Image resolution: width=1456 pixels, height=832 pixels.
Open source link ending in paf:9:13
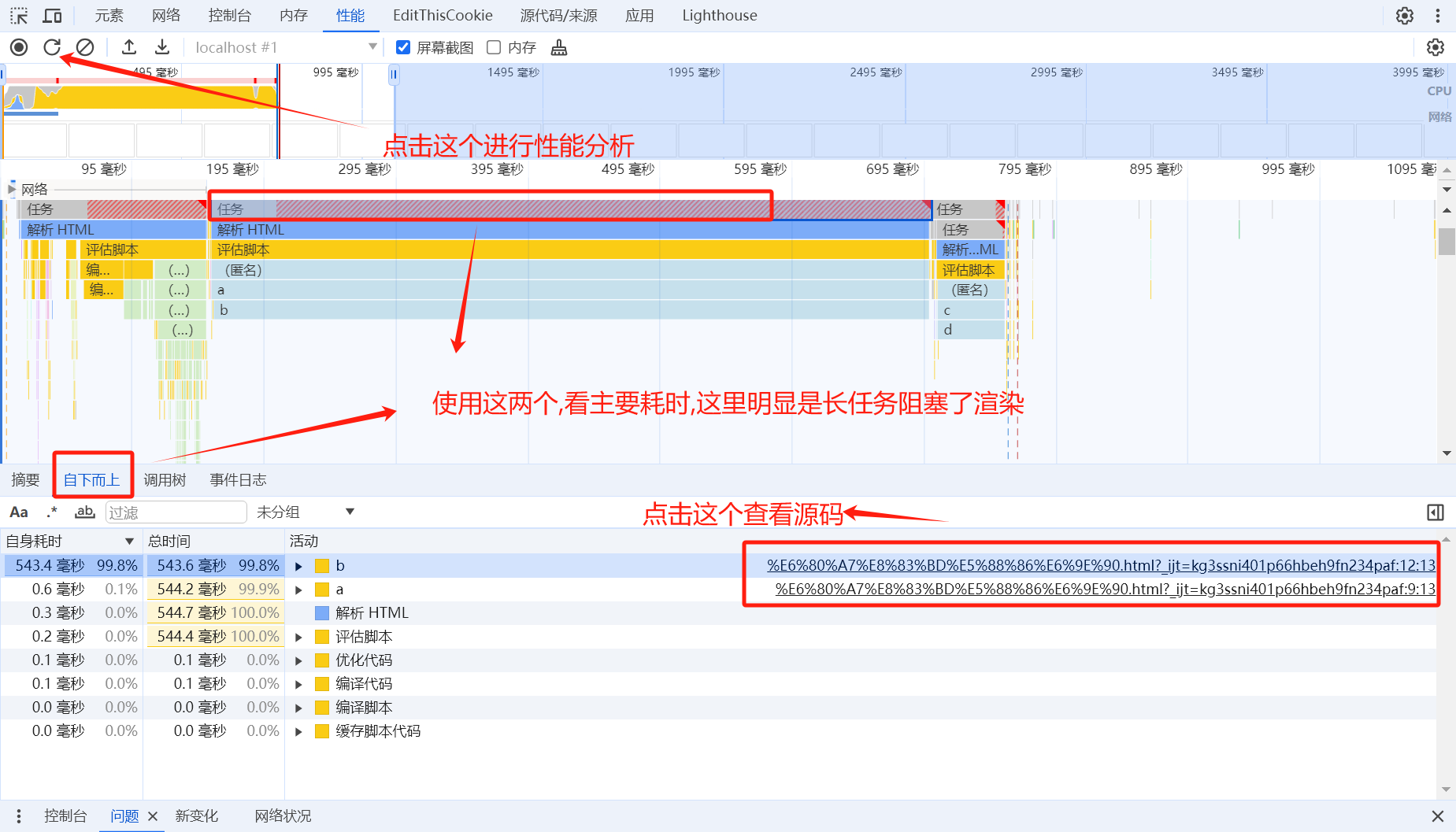click(1104, 590)
